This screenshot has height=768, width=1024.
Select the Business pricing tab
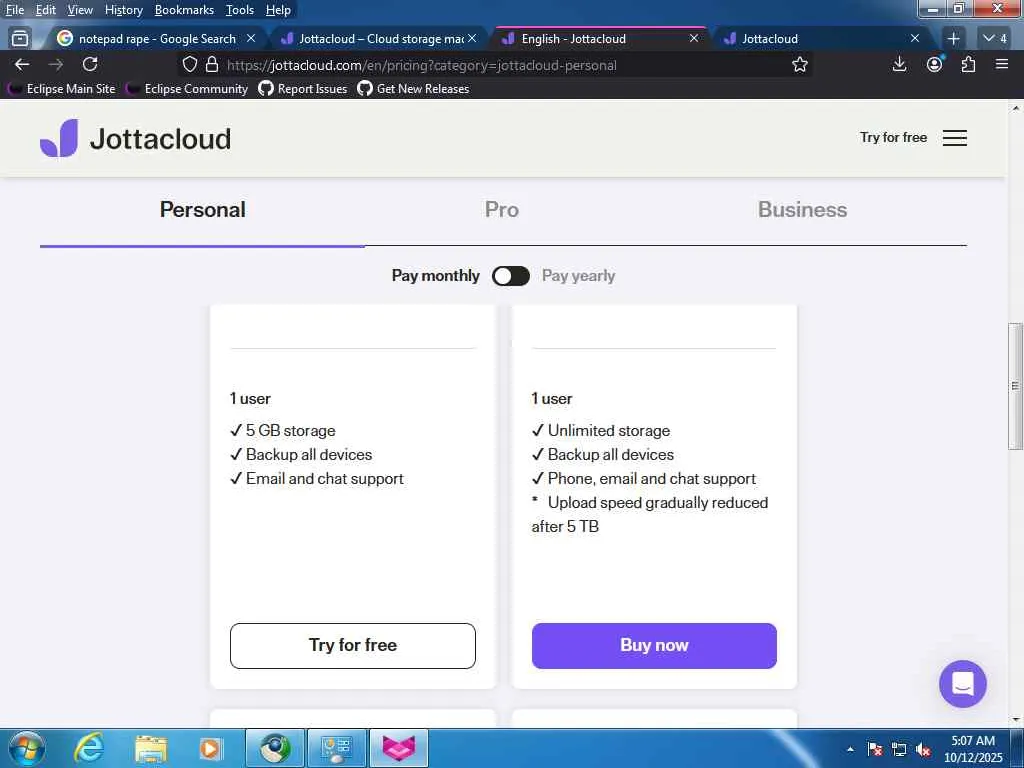pyautogui.click(x=802, y=210)
